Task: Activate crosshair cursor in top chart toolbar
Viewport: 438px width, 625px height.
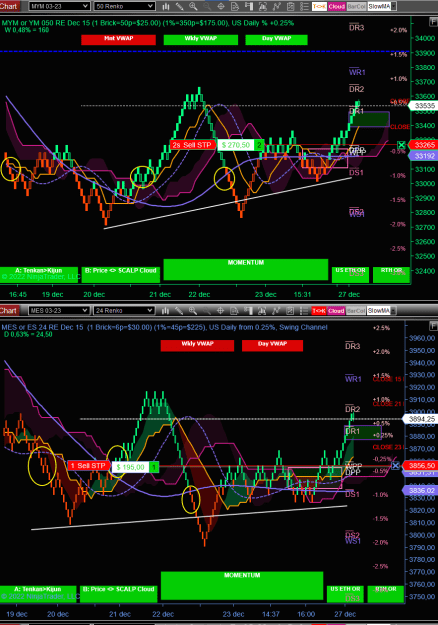Action: point(221,6)
